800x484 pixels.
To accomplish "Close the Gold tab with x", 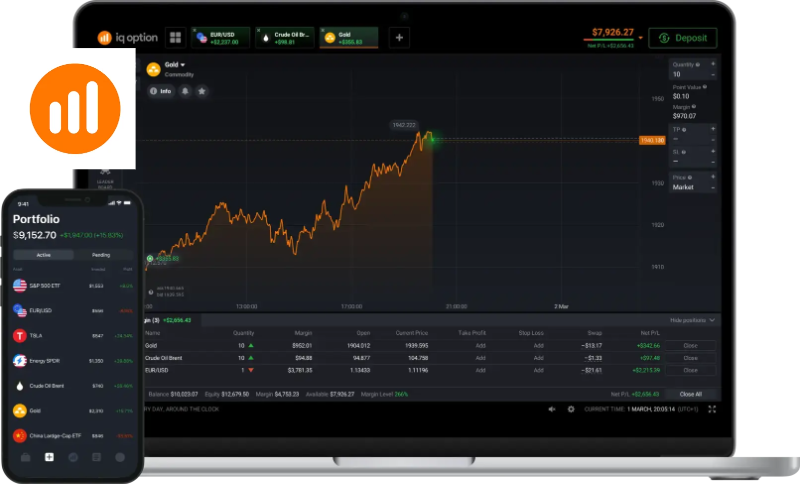I will [x=323, y=30].
